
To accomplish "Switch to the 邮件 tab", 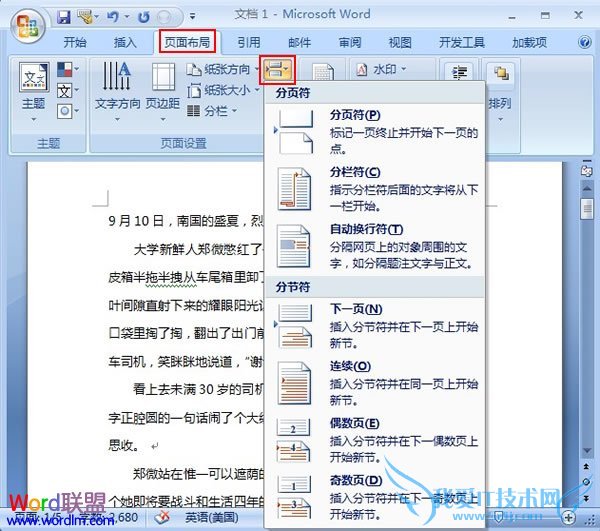I will [x=299, y=42].
